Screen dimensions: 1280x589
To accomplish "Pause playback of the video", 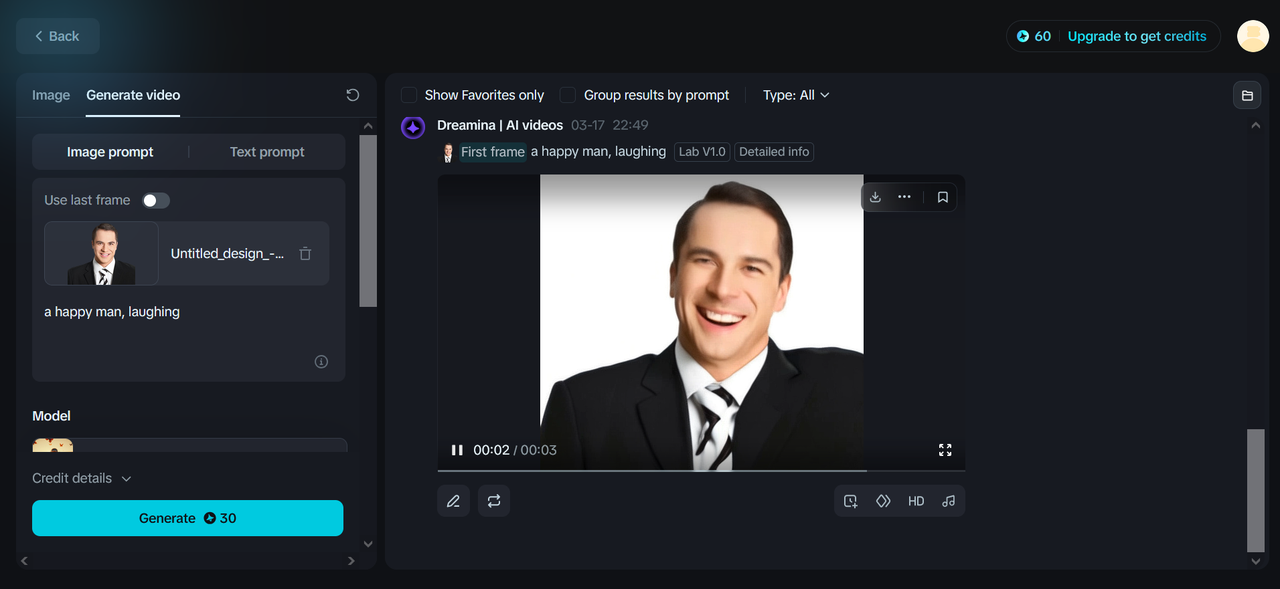I will [x=456, y=450].
